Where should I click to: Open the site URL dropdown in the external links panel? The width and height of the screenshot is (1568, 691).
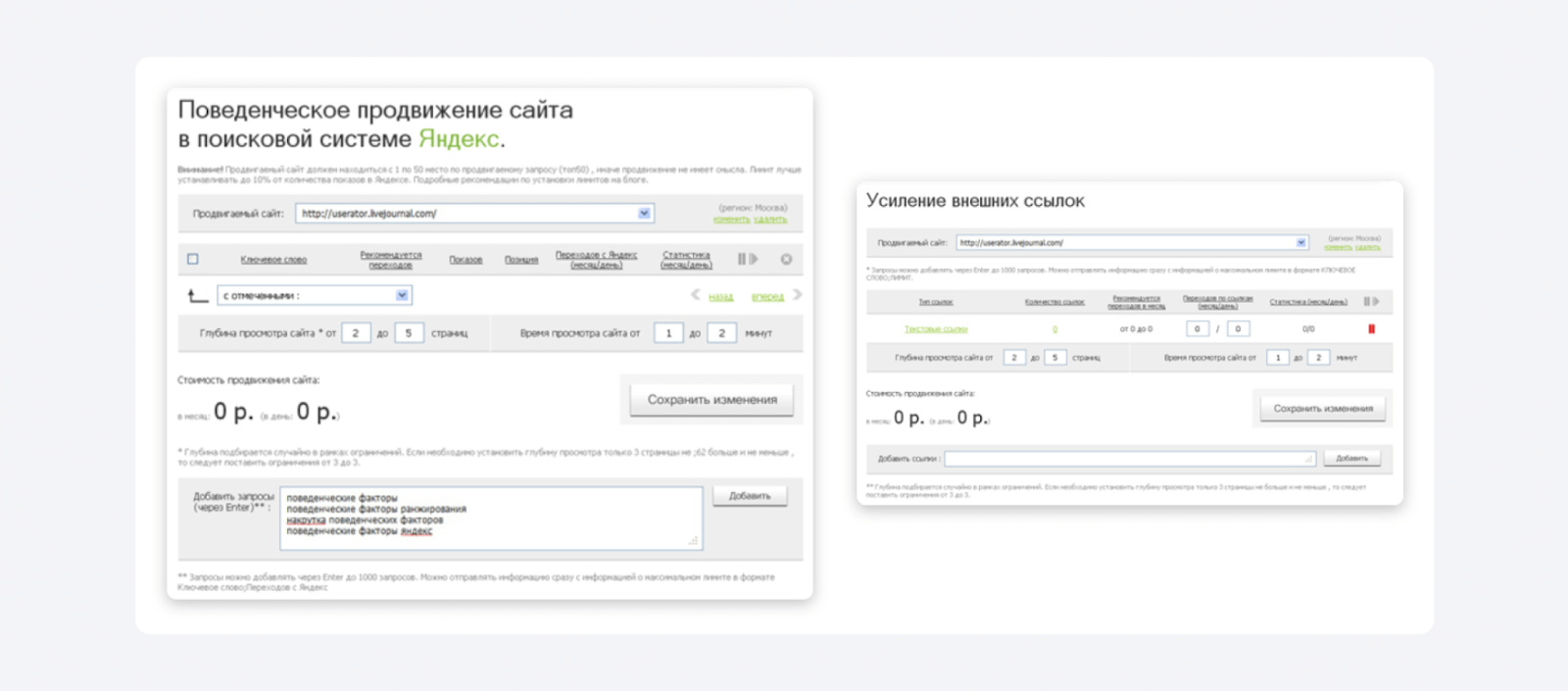(x=1300, y=243)
